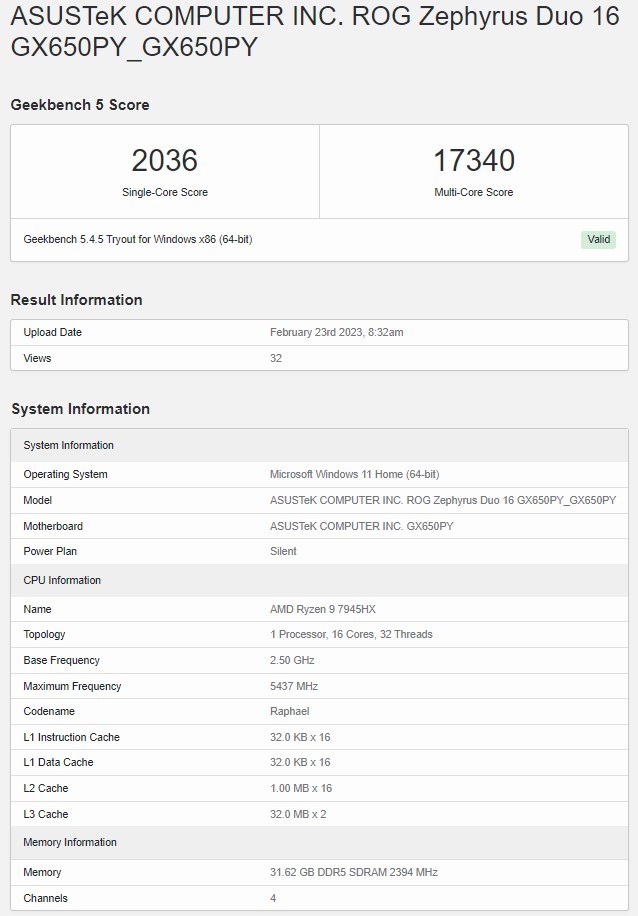Screen dimensions: 638x916
Task: Click the Base Frequency label
Action: pyautogui.click(x=61, y=660)
